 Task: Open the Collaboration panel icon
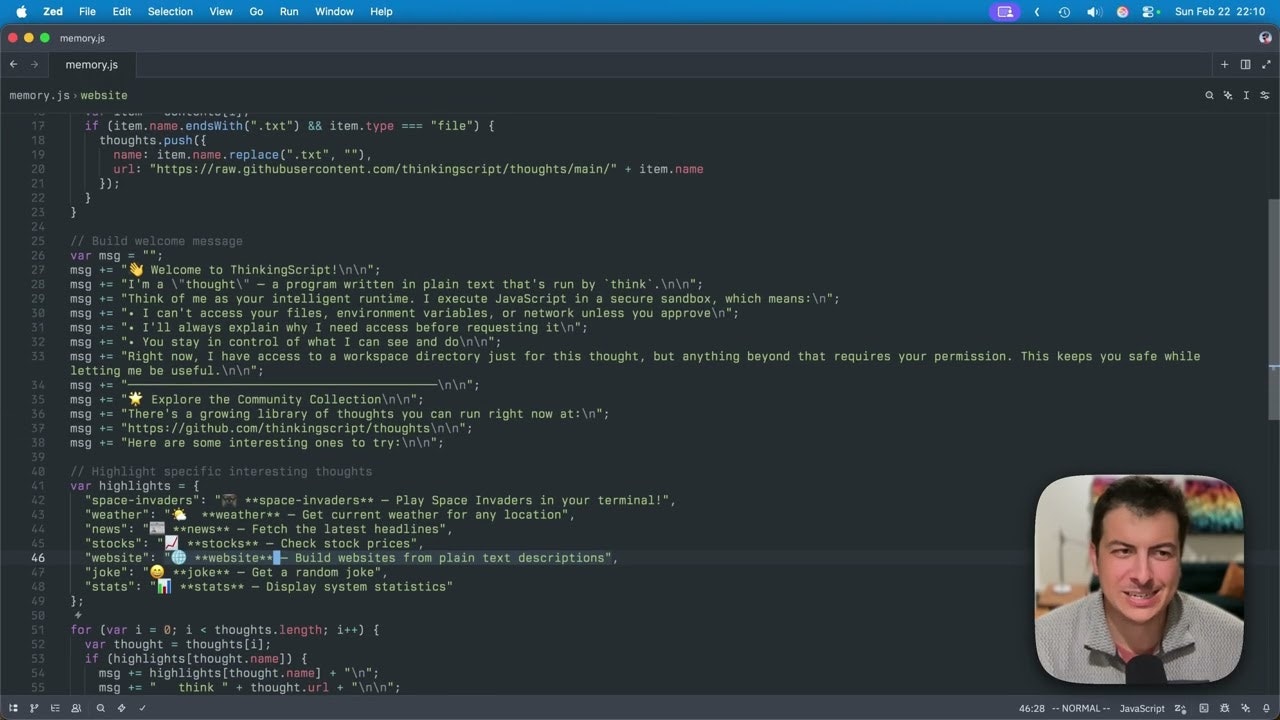pos(76,708)
